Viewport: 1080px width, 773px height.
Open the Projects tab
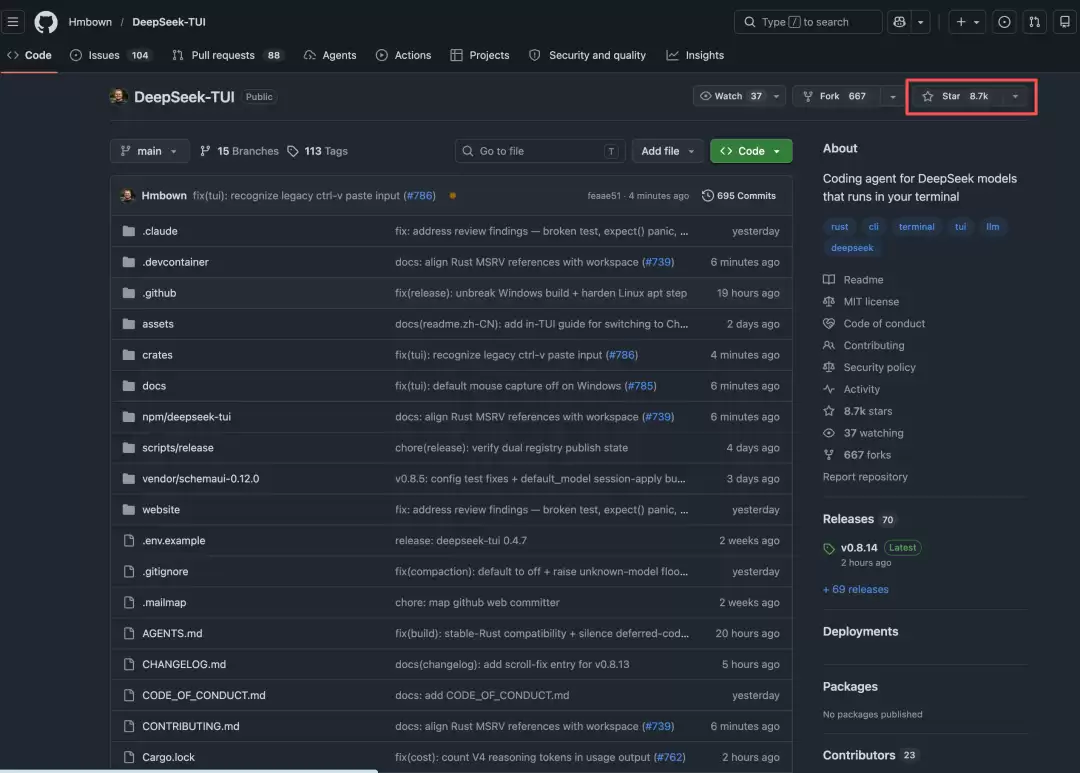click(x=479, y=55)
